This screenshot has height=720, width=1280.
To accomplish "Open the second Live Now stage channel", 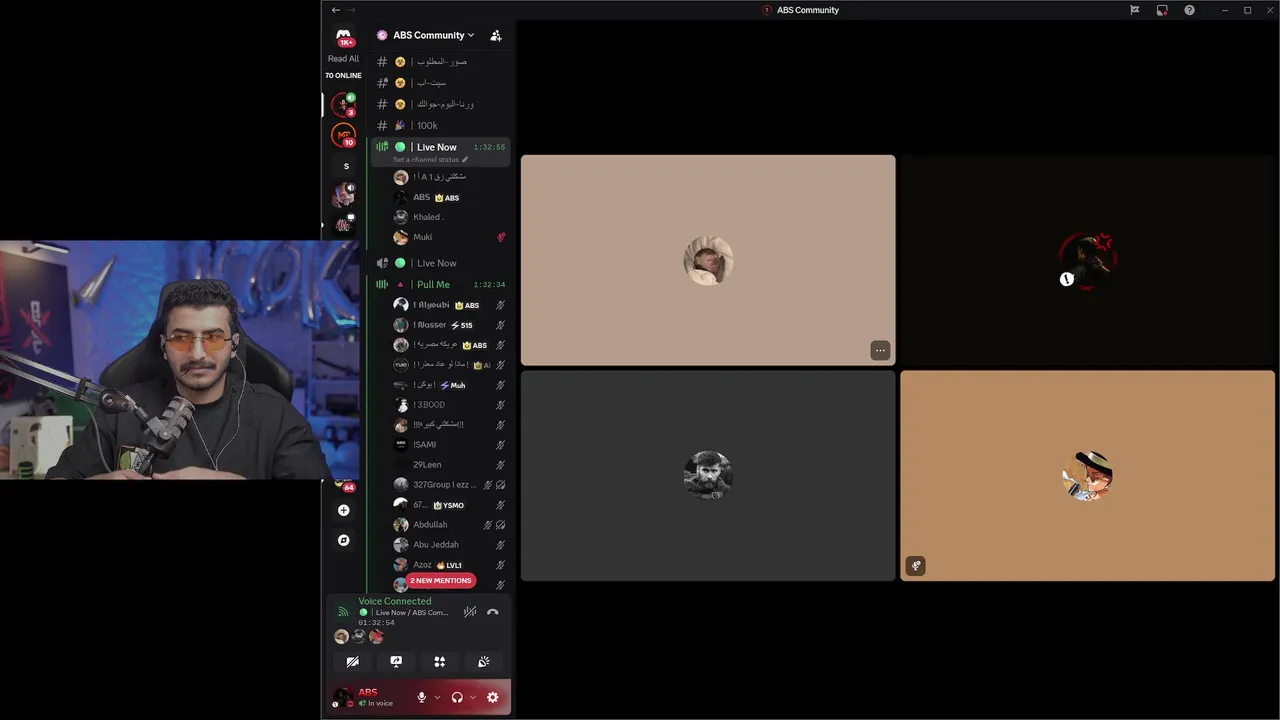I will pos(440,263).
